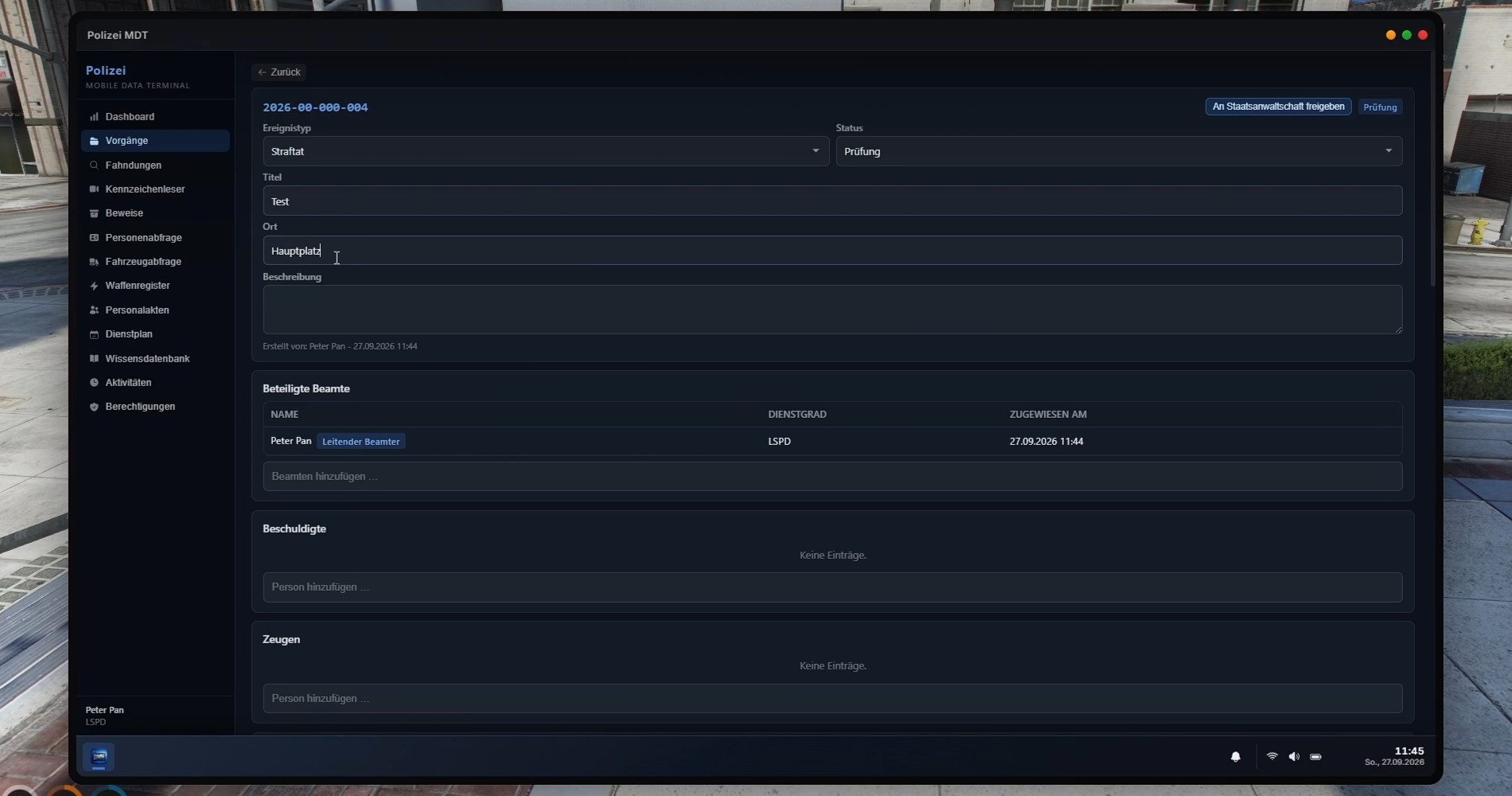Open Fahndungen in the sidebar
The width and height of the screenshot is (1512, 796).
(x=155, y=165)
